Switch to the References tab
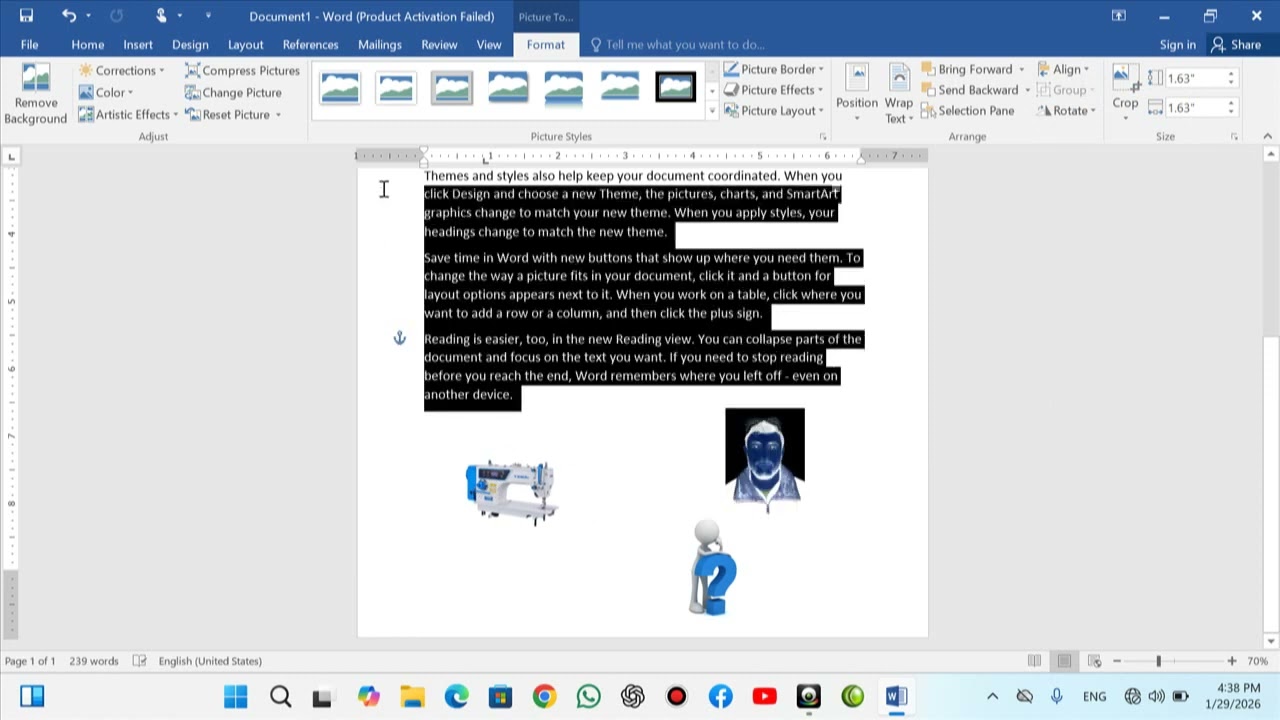The height and width of the screenshot is (720, 1280). (310, 44)
